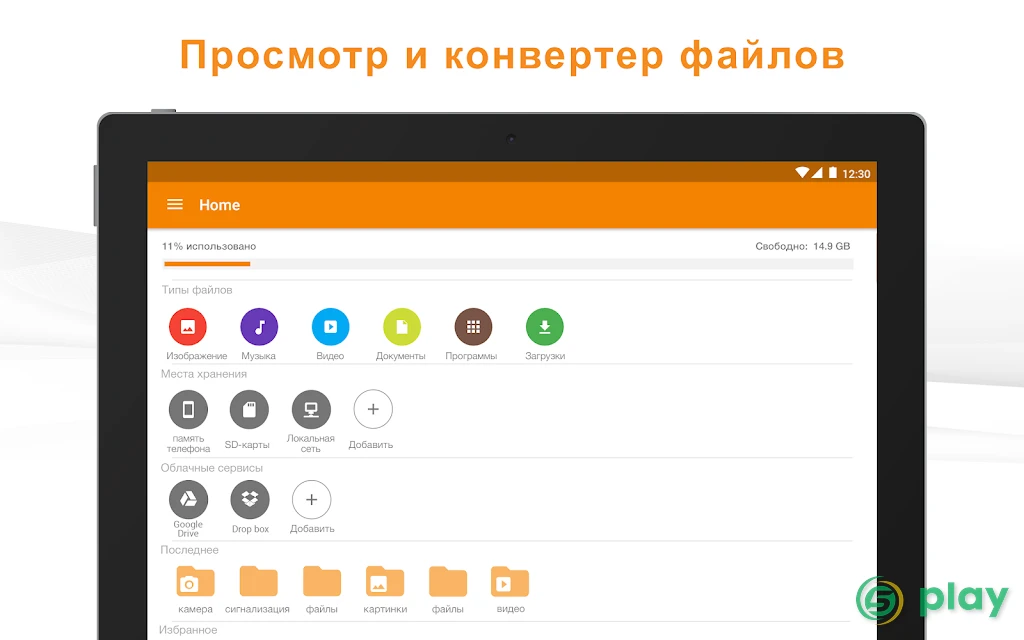Click the 'Типы файлов' section header

(x=197, y=290)
